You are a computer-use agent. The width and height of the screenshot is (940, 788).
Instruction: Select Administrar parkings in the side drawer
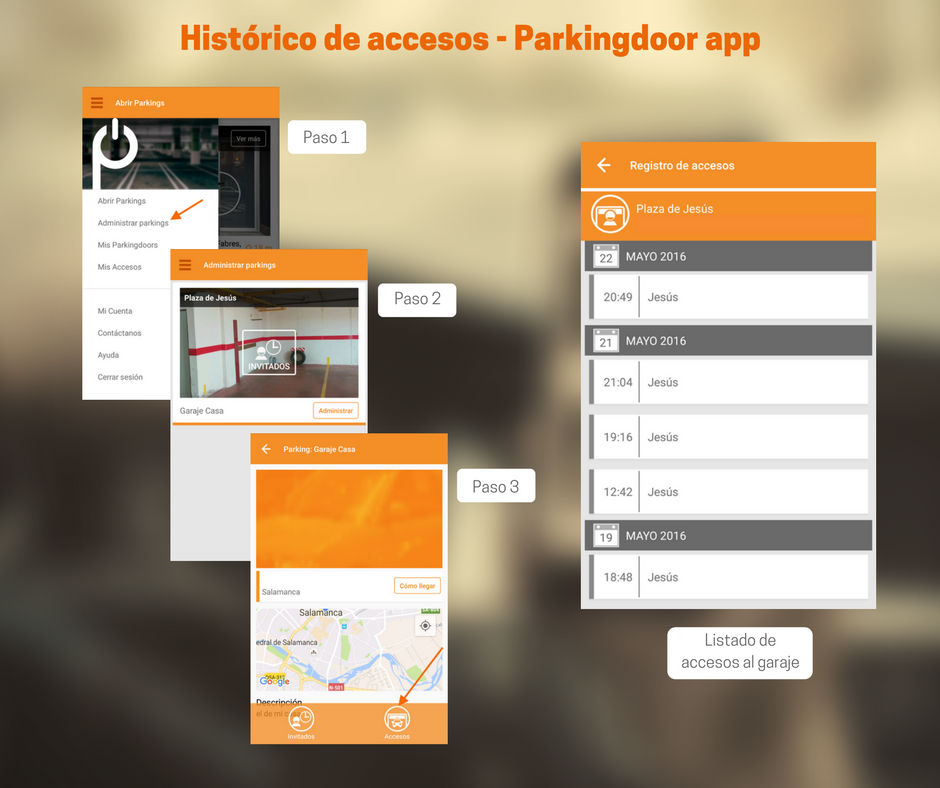coord(133,223)
